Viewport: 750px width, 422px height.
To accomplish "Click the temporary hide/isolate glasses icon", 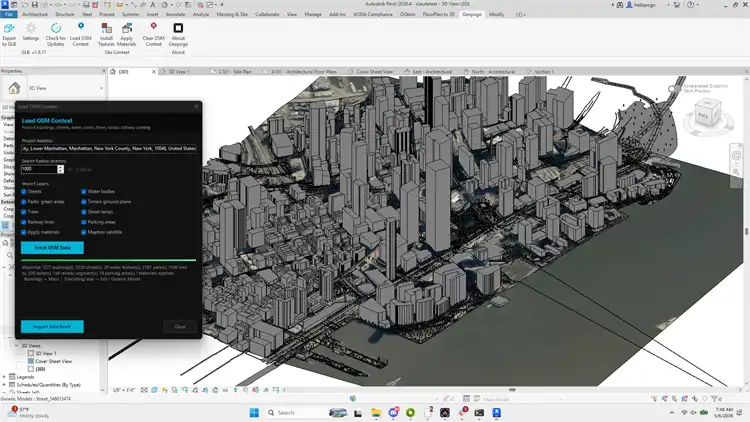I will coord(225,390).
